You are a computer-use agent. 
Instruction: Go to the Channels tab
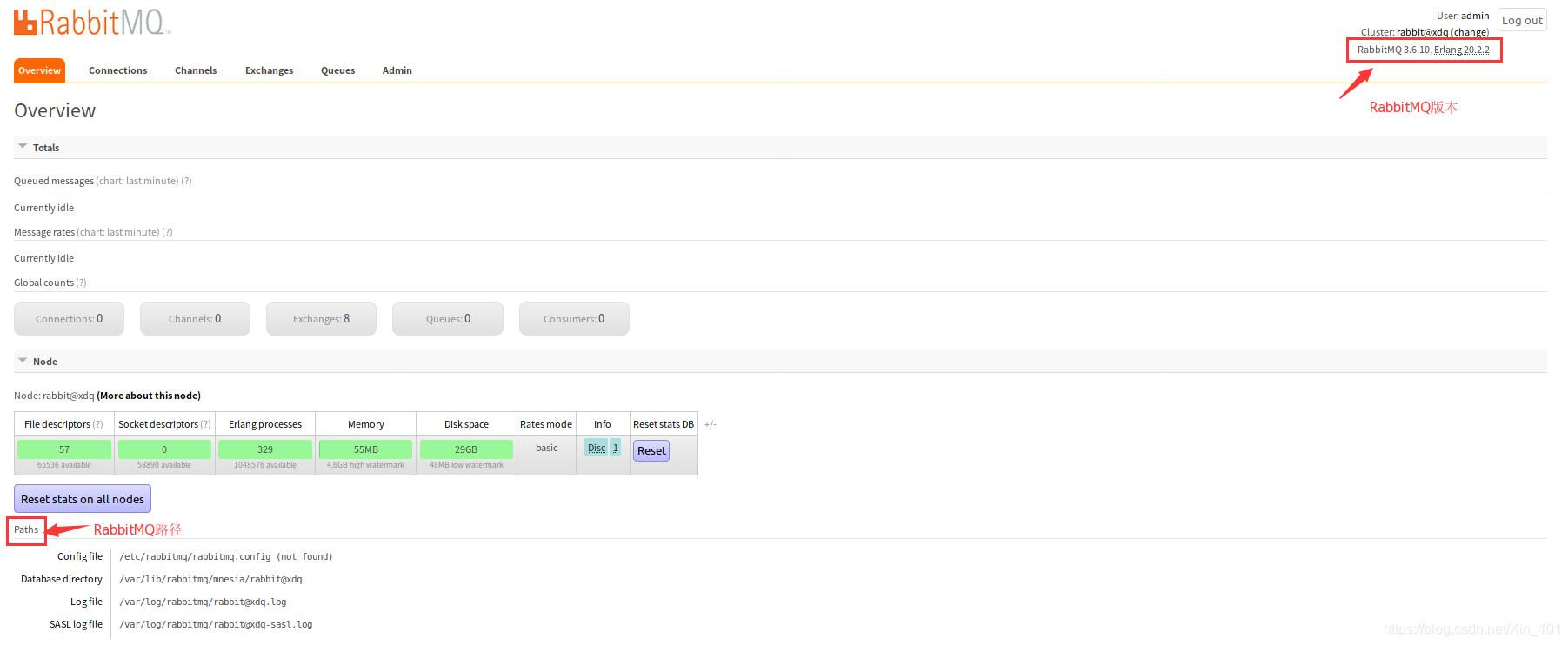point(196,70)
